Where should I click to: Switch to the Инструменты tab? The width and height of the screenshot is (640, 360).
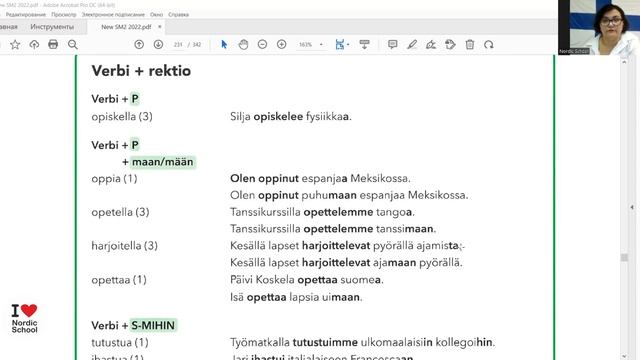click(52, 27)
